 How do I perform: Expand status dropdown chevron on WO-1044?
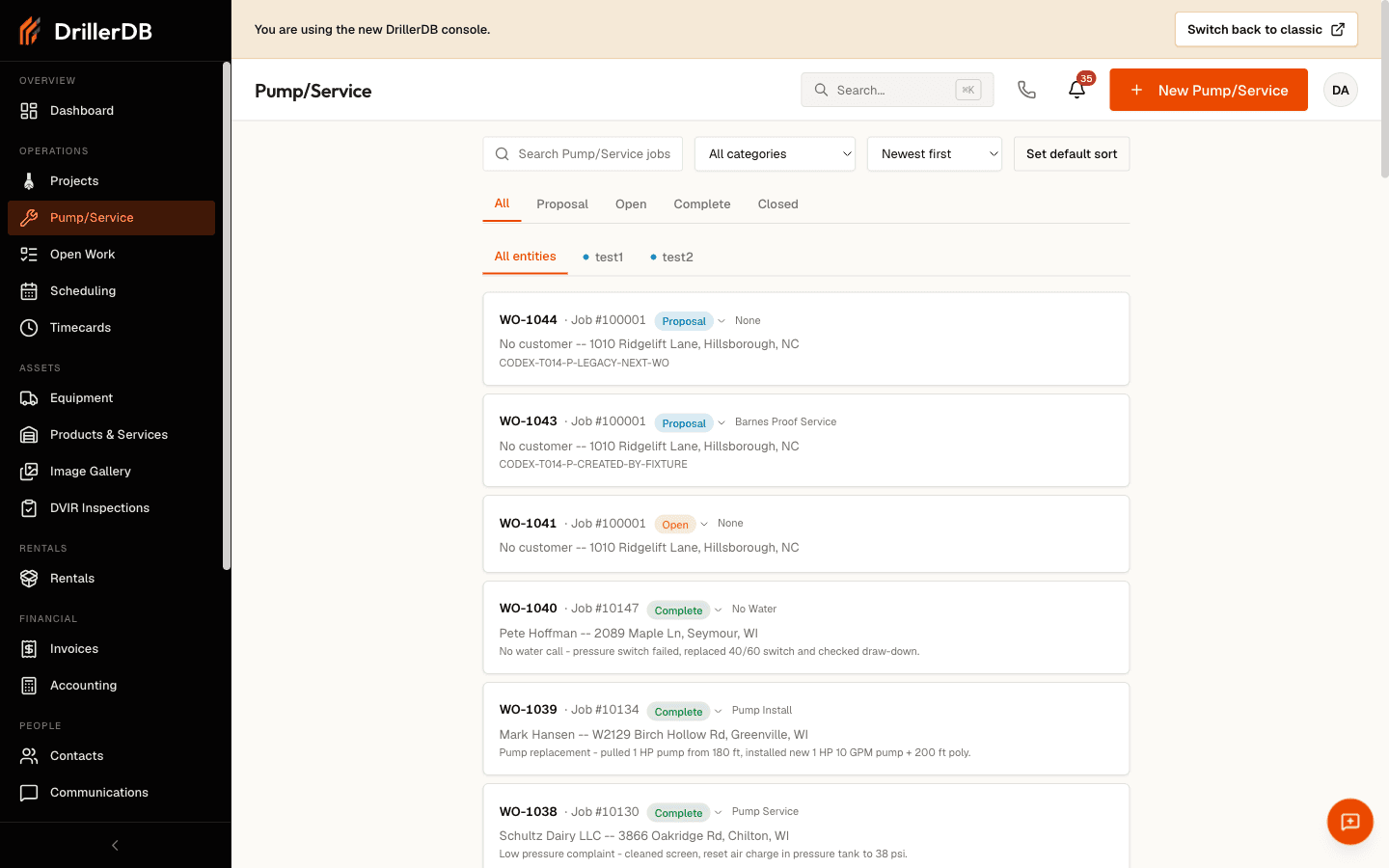coord(722,321)
